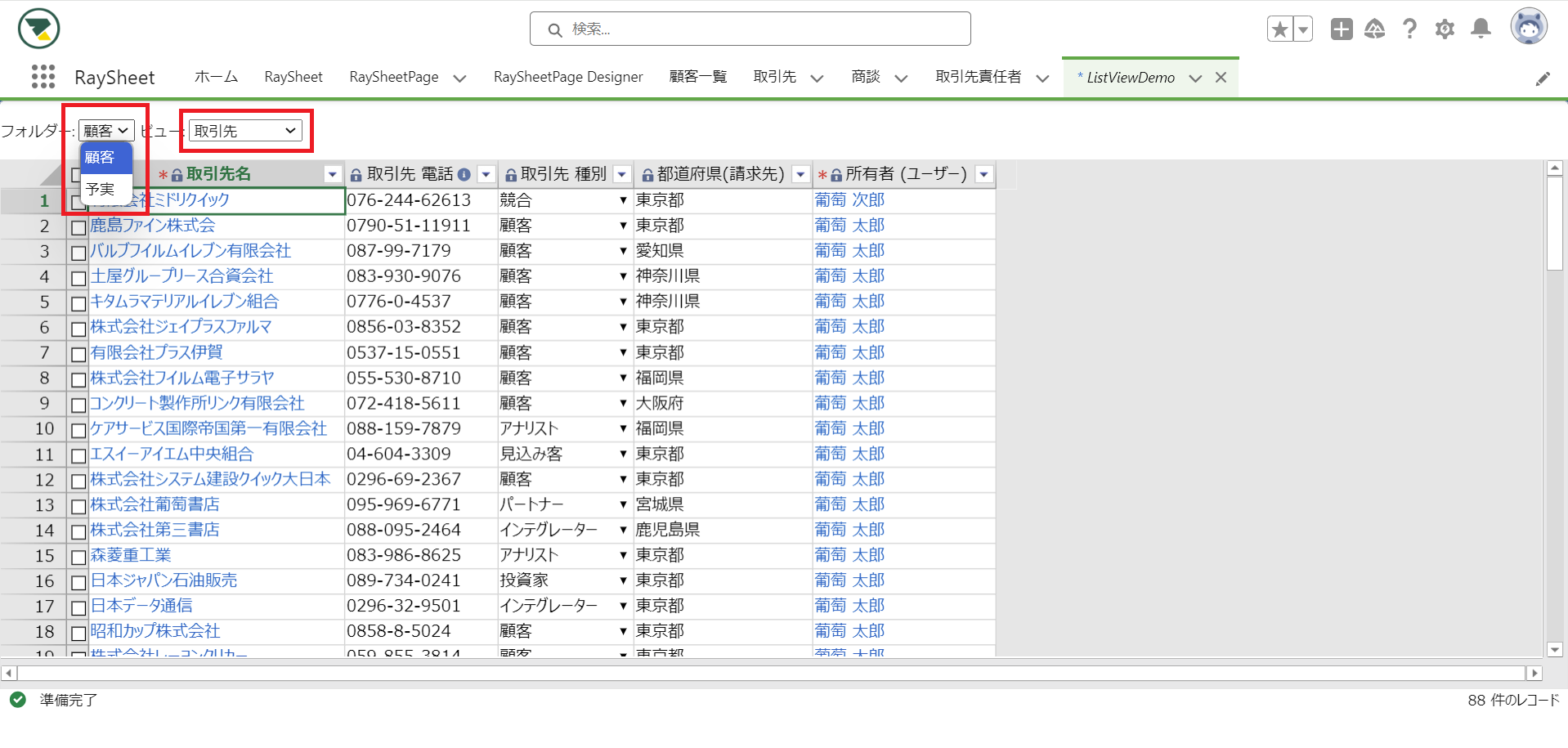Click horizontal scrollbar left arrow
This screenshot has width=1568, height=748.
coord(8,673)
